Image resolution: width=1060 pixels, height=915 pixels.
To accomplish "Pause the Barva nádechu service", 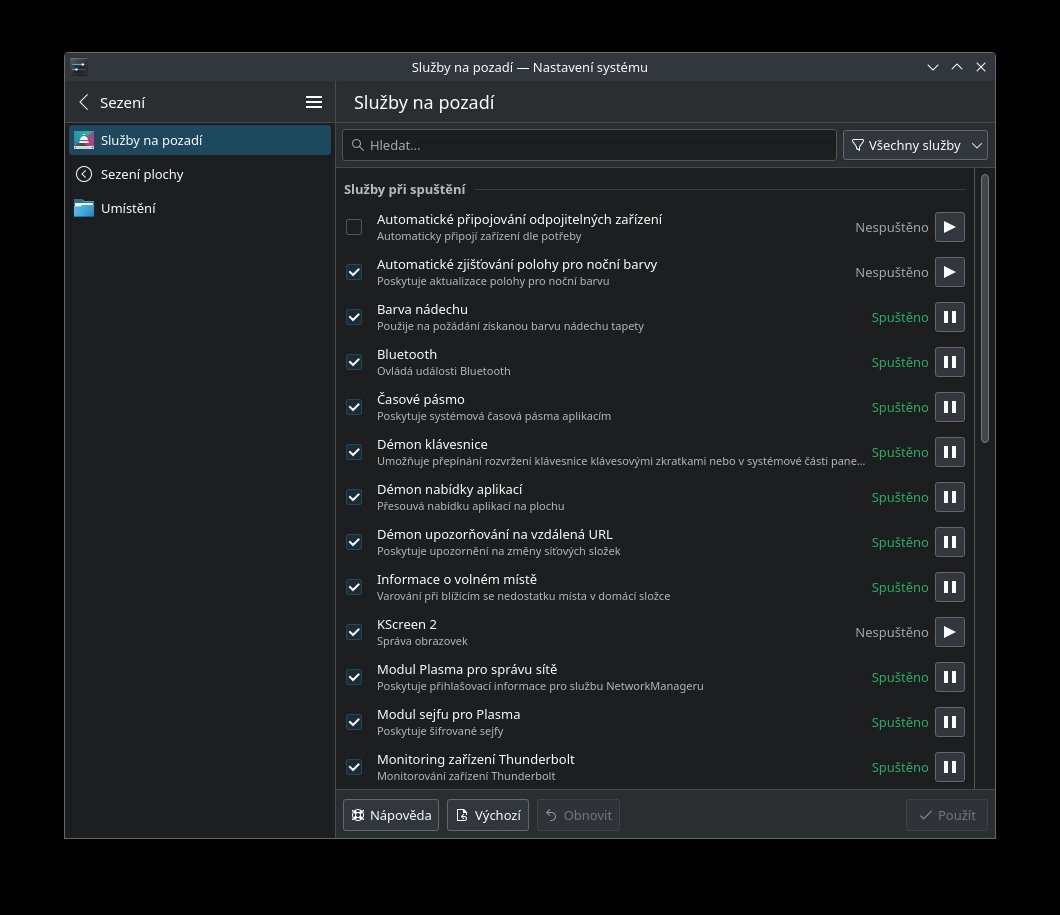I will coord(949,317).
